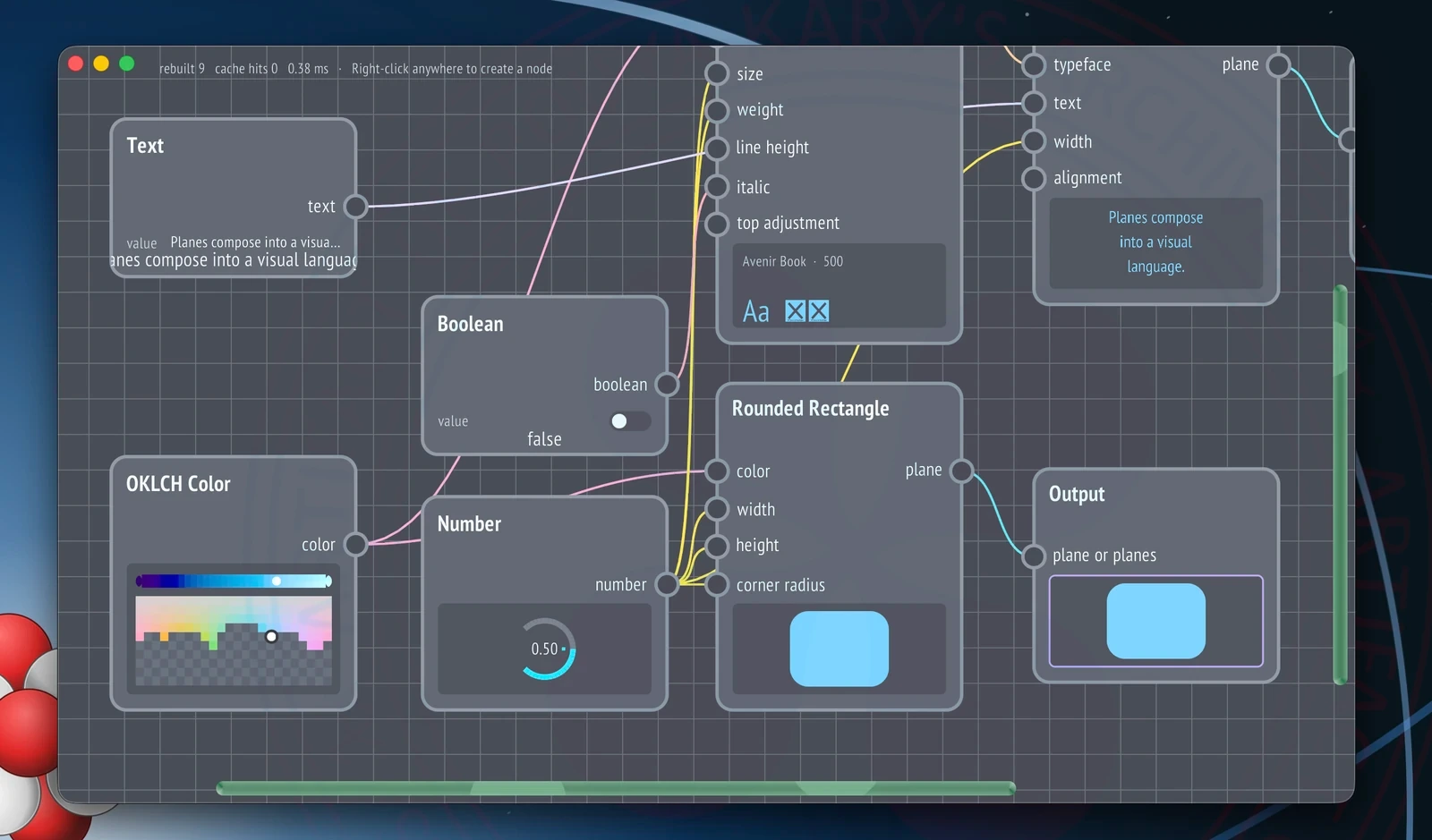1432x840 pixels.
Task: Click the Rounded Rectangle color input port
Action: [717, 471]
